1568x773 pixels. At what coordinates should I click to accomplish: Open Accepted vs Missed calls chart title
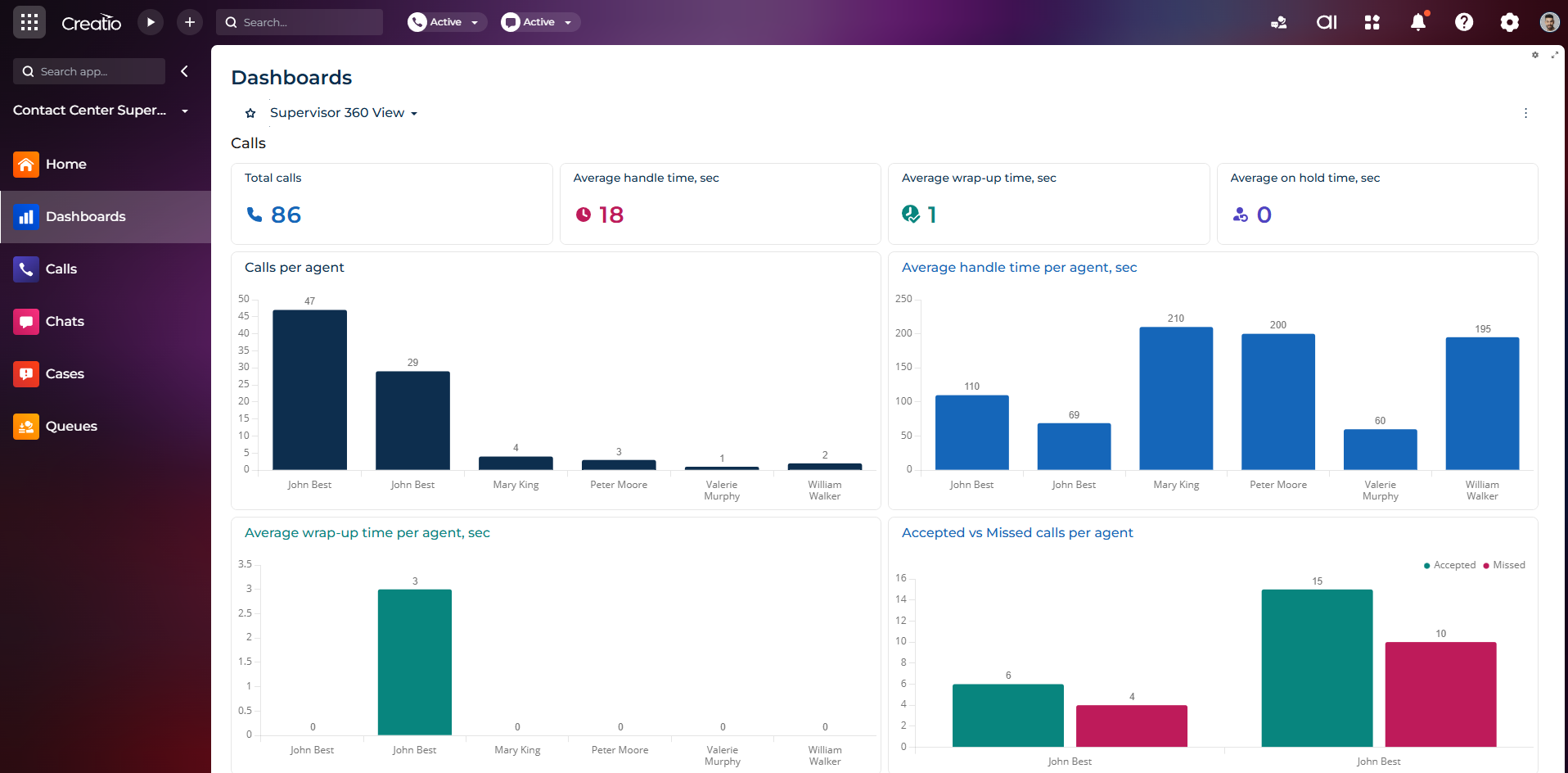1016,532
